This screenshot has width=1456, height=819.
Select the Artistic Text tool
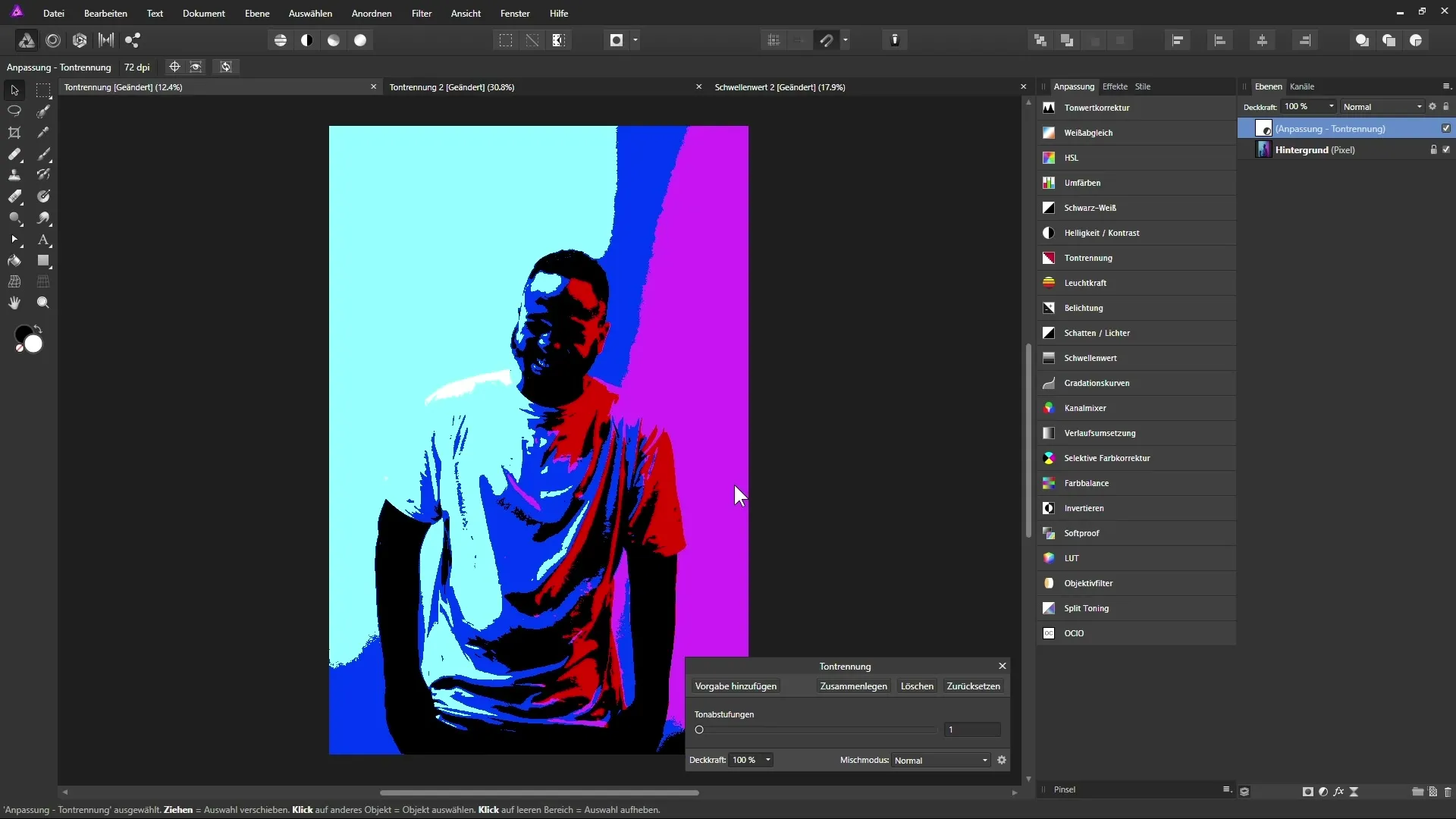pyautogui.click(x=43, y=240)
